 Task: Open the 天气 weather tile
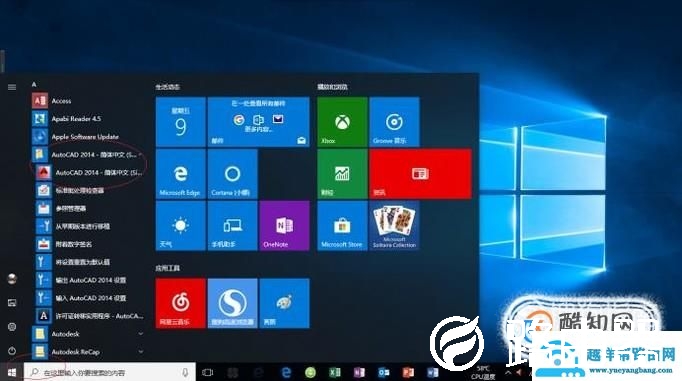(181, 226)
